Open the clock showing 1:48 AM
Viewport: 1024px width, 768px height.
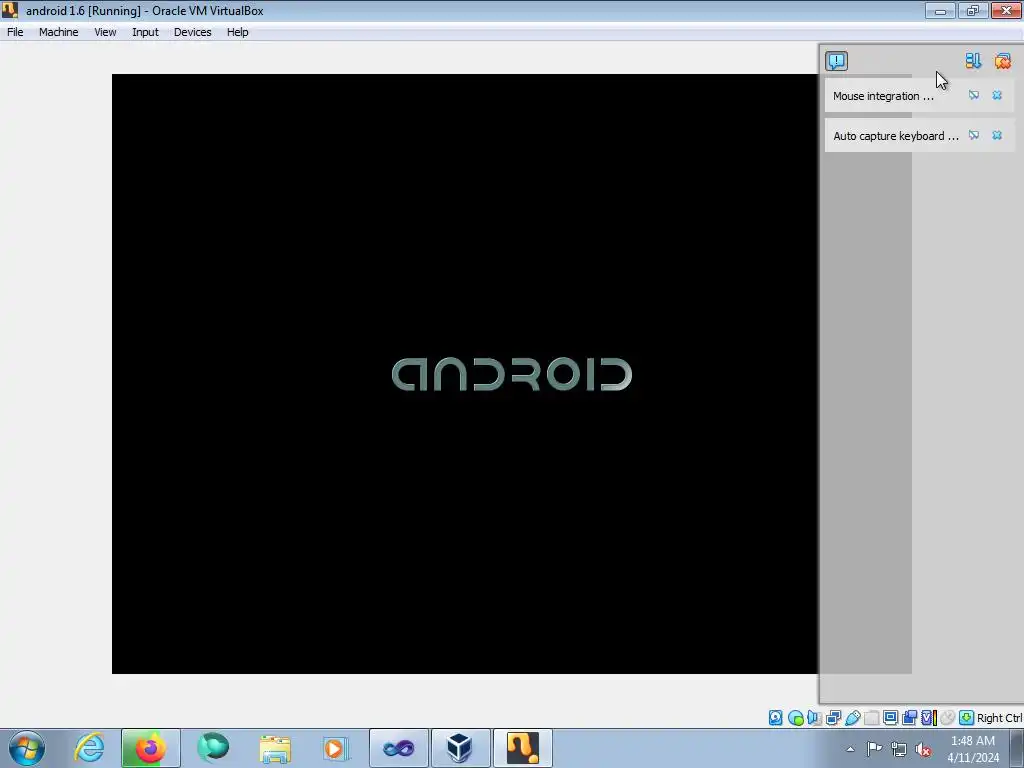973,749
